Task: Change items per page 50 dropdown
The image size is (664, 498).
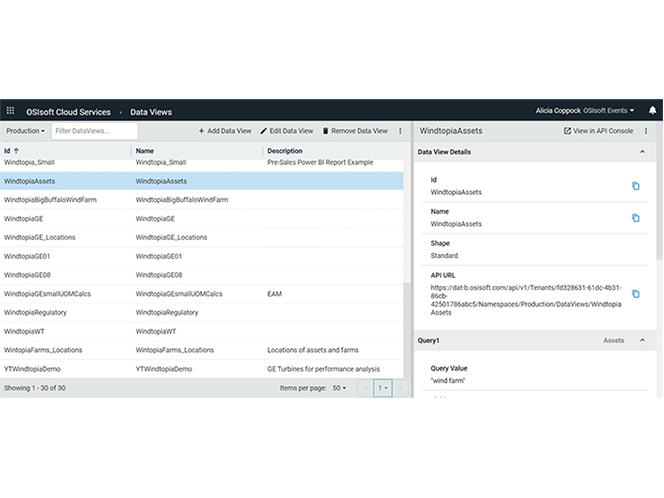Action: click(x=339, y=388)
